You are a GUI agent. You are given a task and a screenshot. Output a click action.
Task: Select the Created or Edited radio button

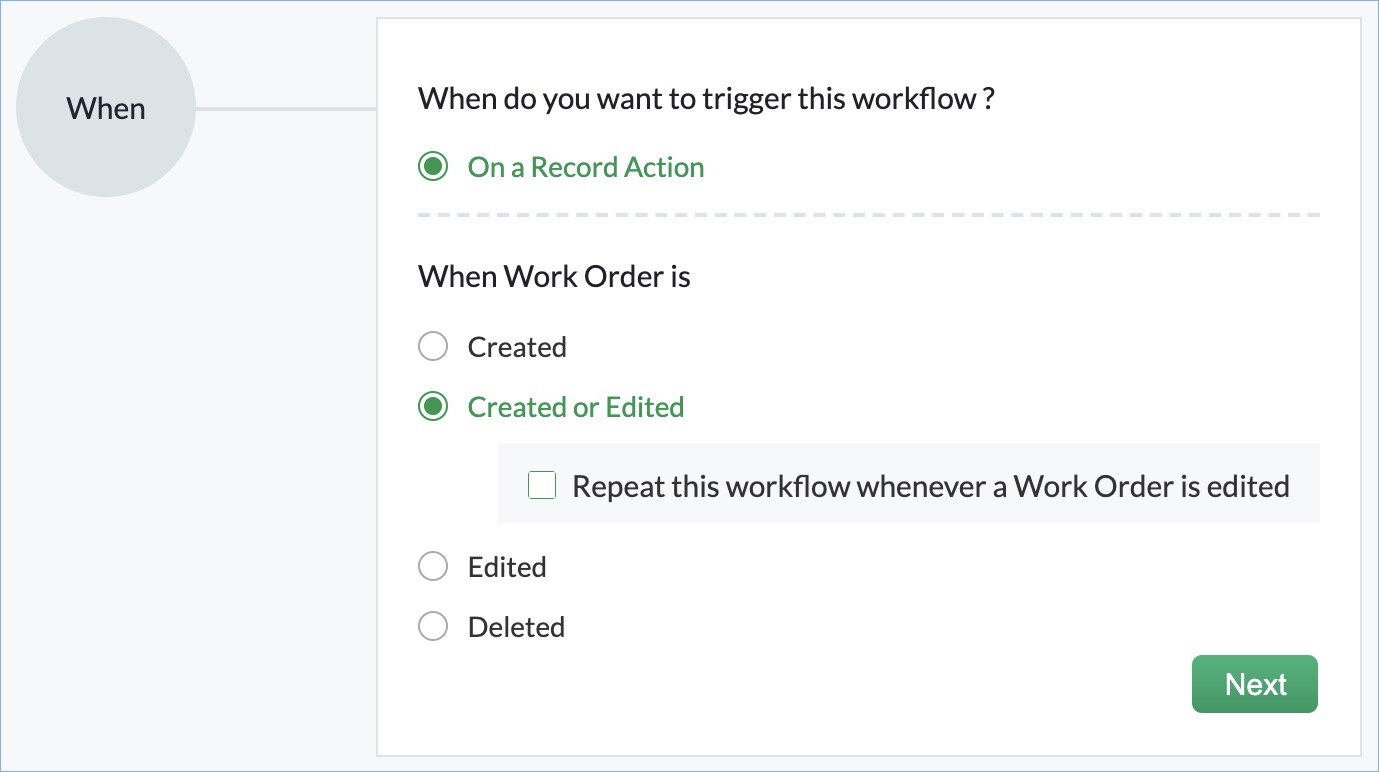pyautogui.click(x=433, y=407)
